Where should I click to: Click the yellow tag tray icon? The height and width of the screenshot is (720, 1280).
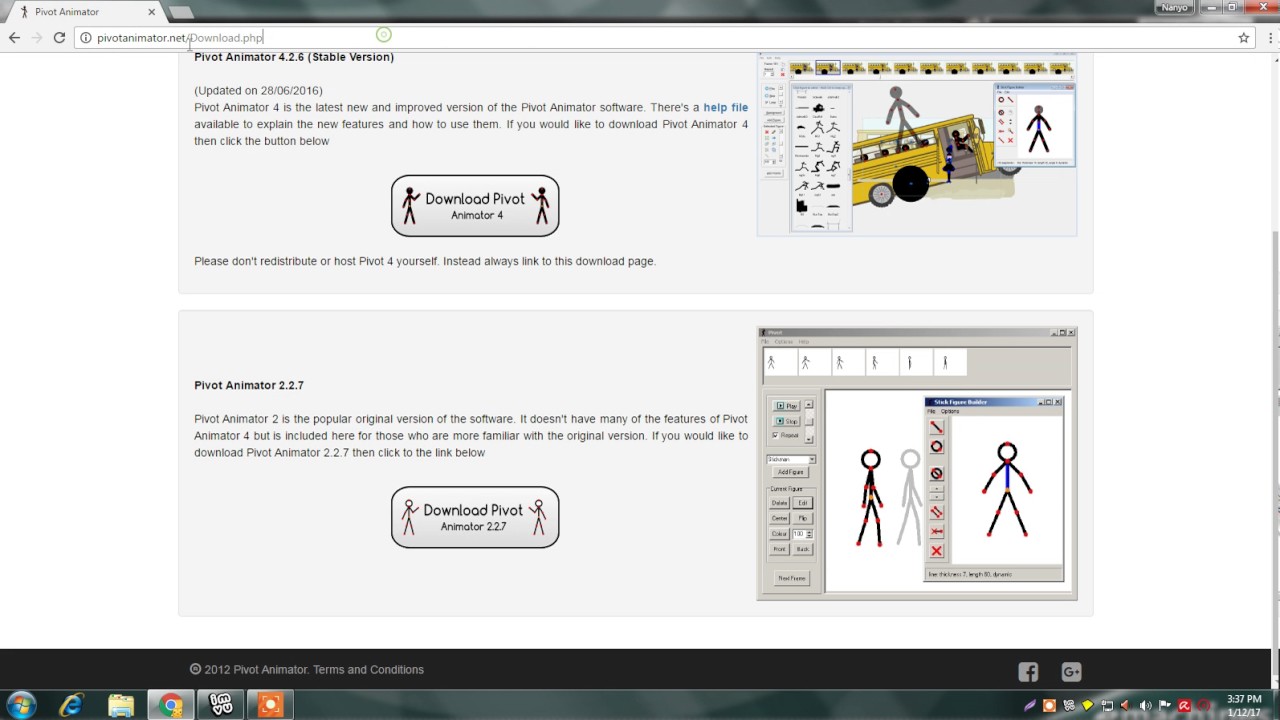click(x=1088, y=706)
